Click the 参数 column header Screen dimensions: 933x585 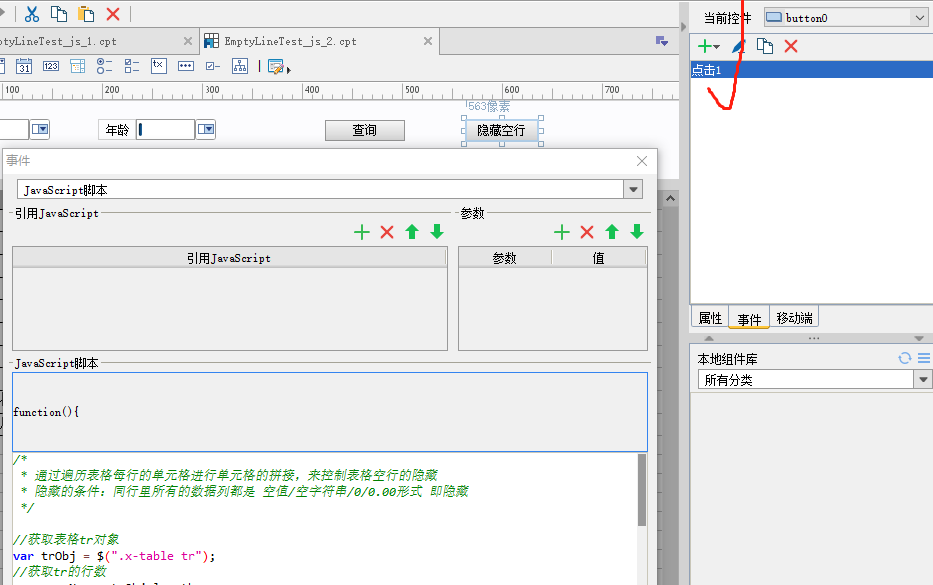click(505, 258)
